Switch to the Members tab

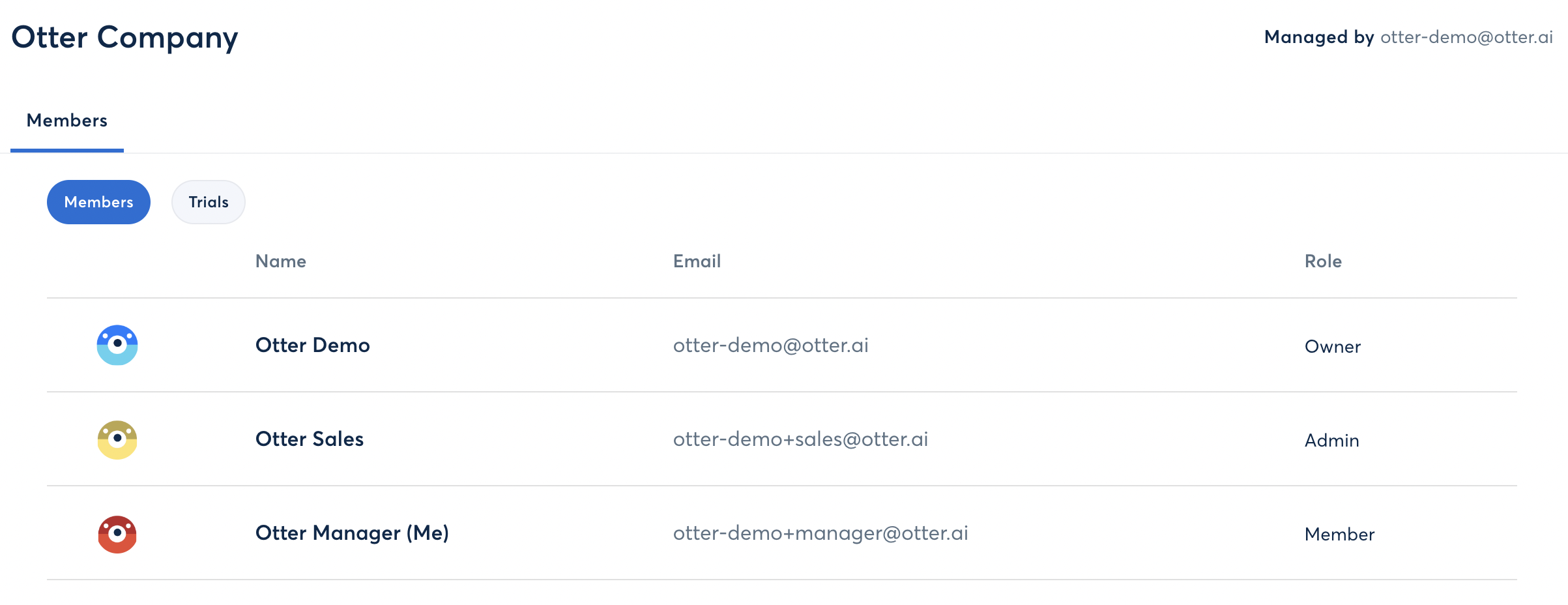[67, 121]
